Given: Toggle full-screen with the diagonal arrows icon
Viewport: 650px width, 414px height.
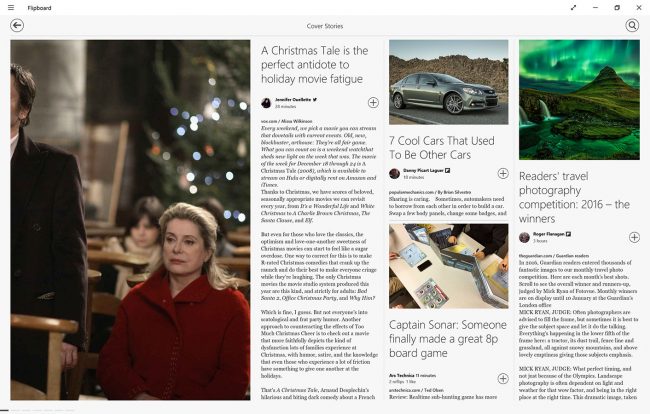Looking at the screenshot, I should [573, 7].
